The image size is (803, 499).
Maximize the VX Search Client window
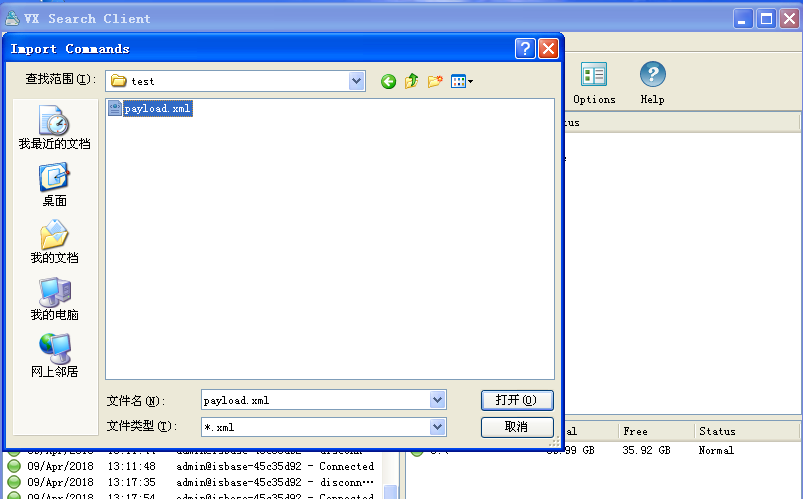767,19
